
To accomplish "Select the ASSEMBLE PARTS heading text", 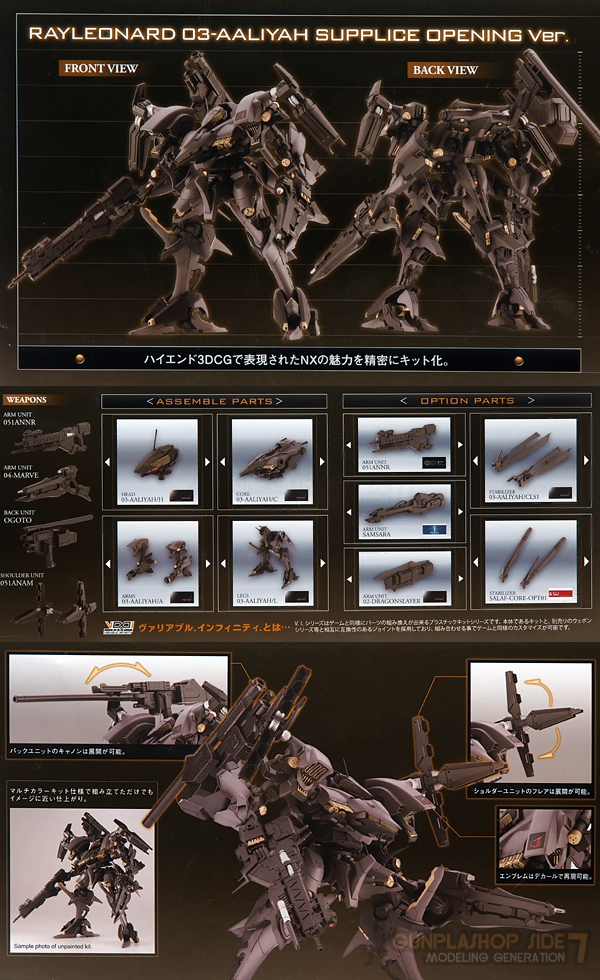I will 214,401.
